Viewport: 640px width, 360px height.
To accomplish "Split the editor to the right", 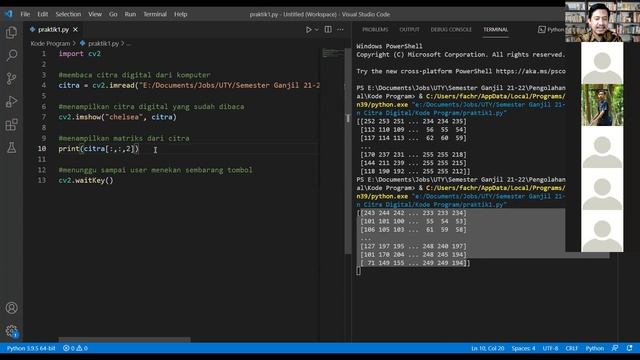I will click(x=328, y=29).
